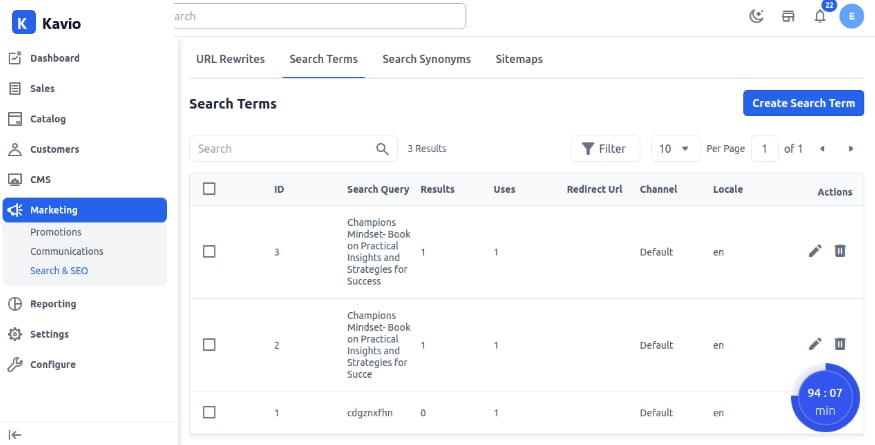Switch to Search Synonyms tab
The image size is (875, 445).
[426, 59]
